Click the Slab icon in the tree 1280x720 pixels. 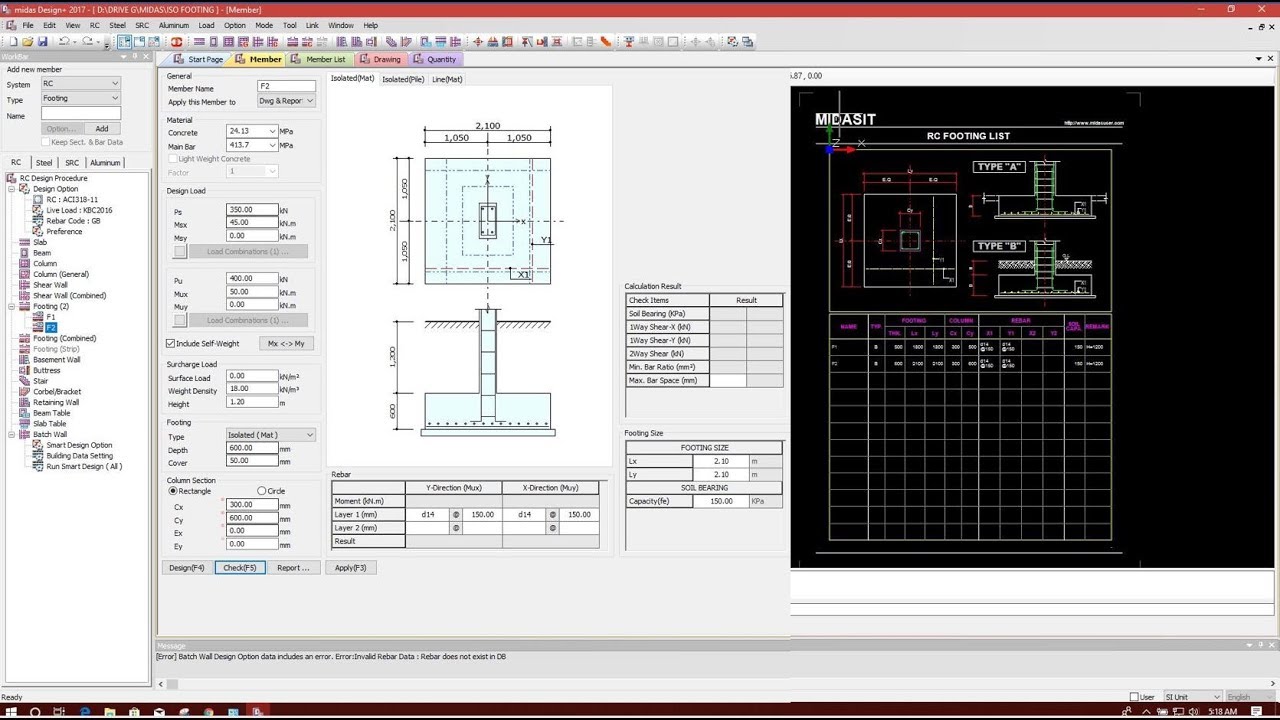[25, 242]
